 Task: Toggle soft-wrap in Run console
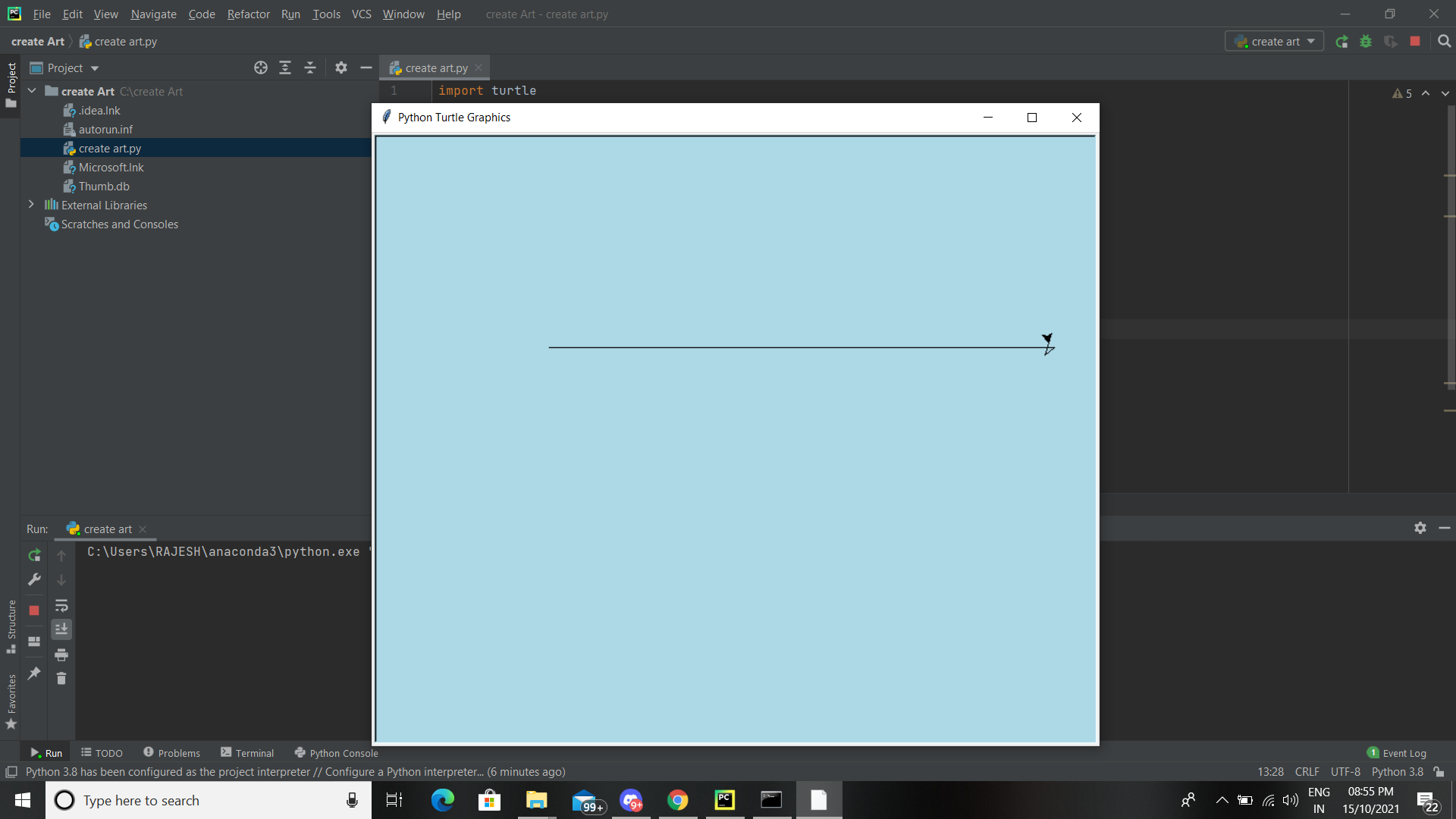(61, 605)
